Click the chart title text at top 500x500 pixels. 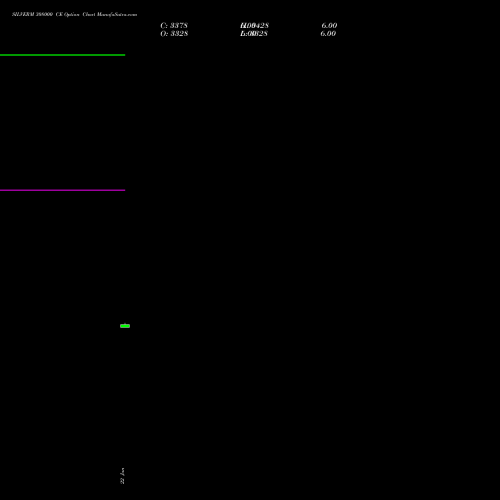(74, 14)
